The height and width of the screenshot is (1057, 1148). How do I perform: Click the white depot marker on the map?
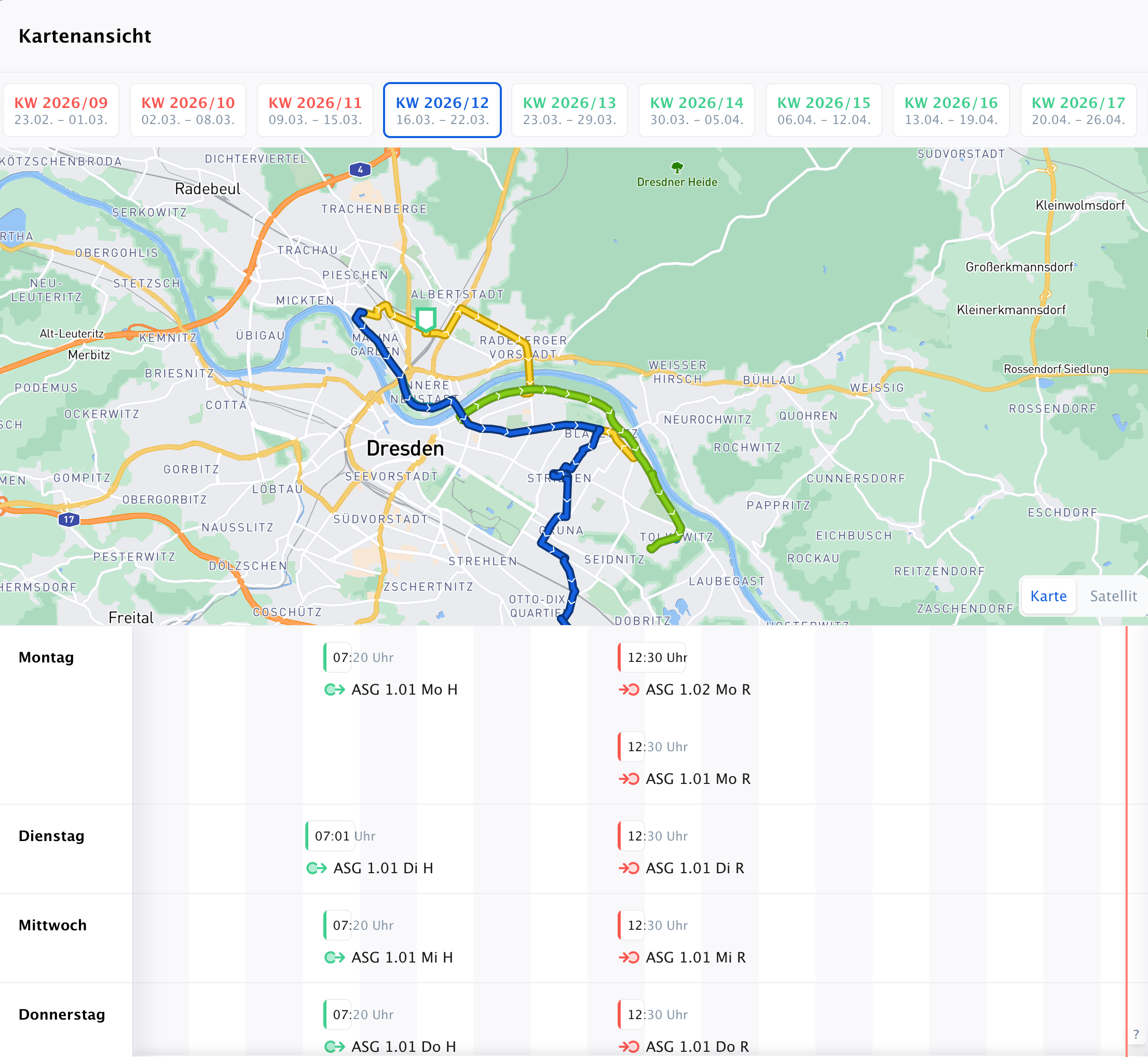[426, 319]
